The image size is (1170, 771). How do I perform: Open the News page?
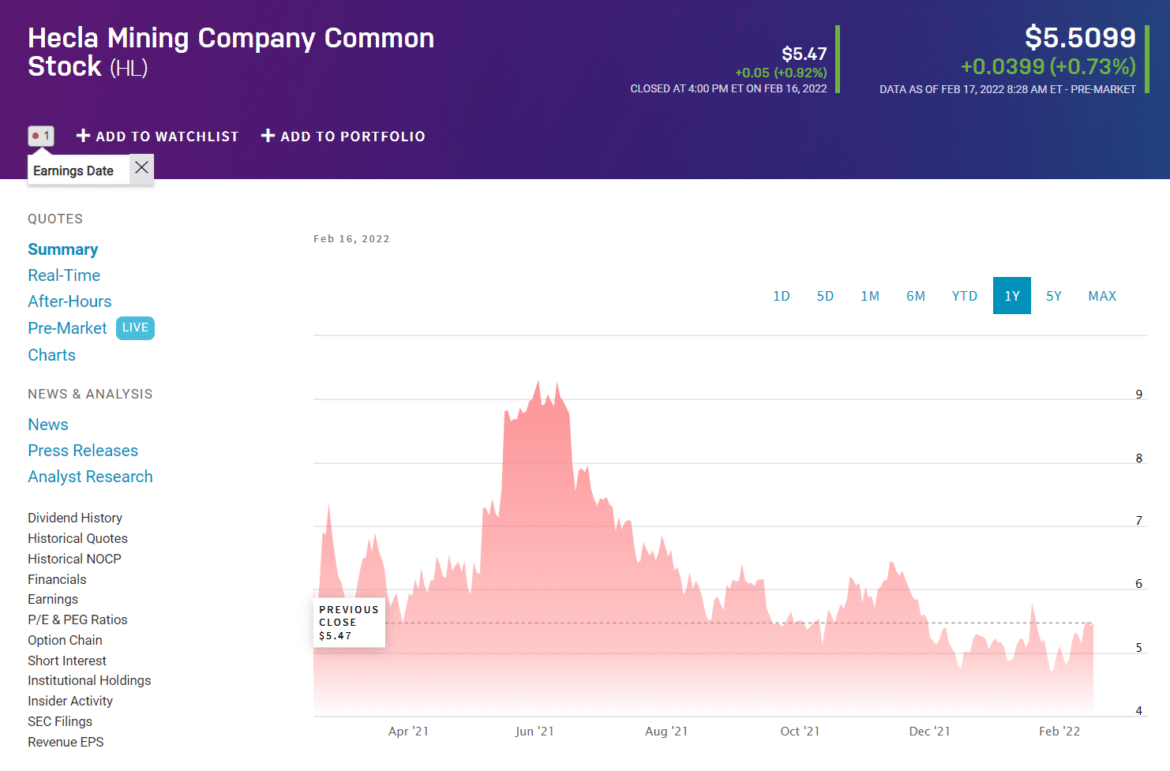click(47, 424)
